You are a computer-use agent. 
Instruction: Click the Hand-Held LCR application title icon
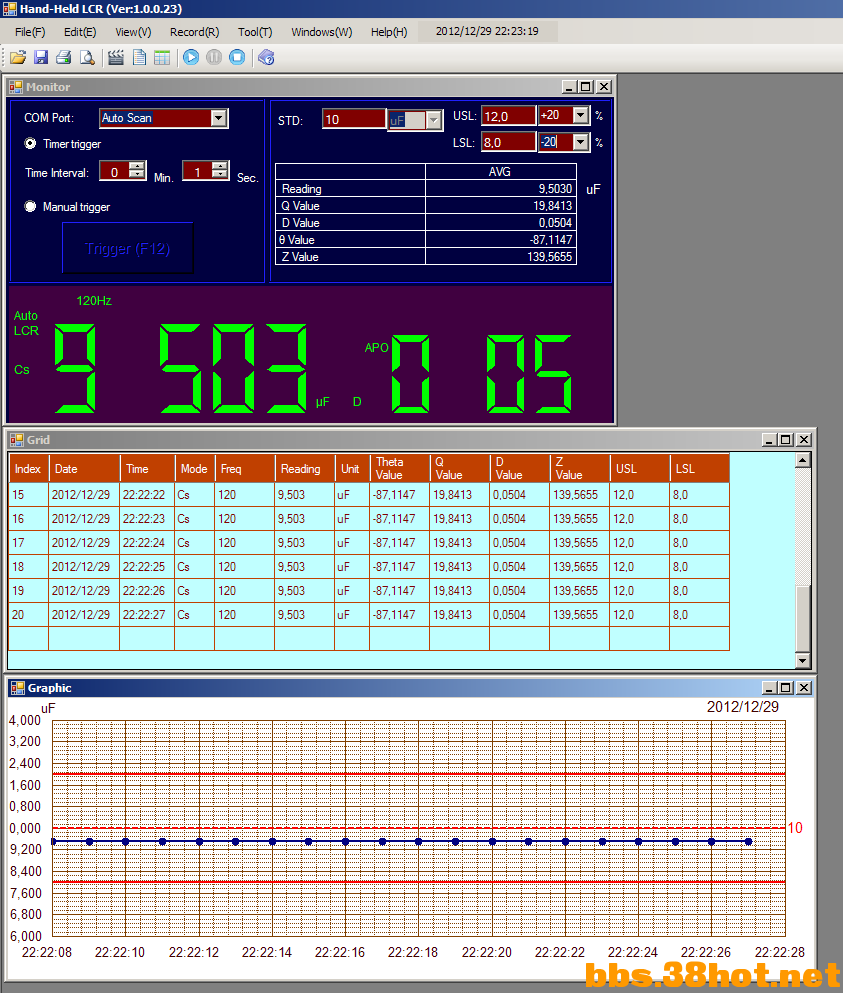(10, 9)
